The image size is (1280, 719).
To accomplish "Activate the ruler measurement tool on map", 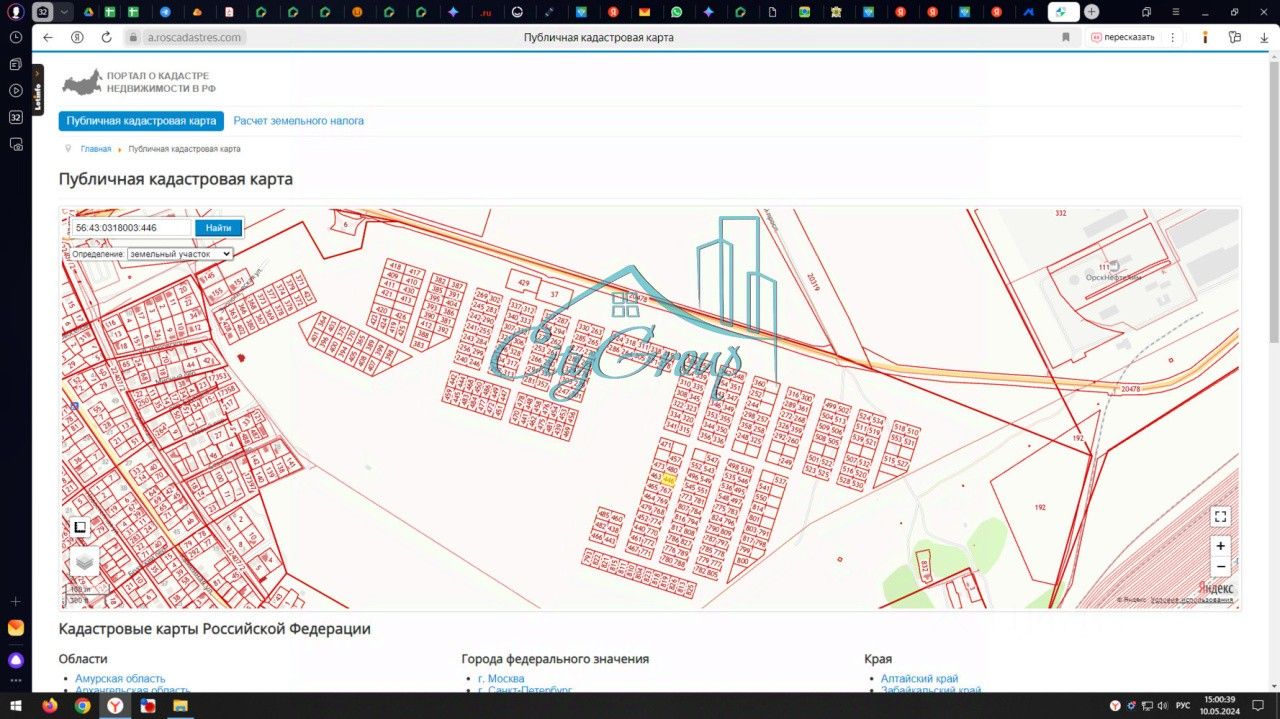I will pos(80,527).
